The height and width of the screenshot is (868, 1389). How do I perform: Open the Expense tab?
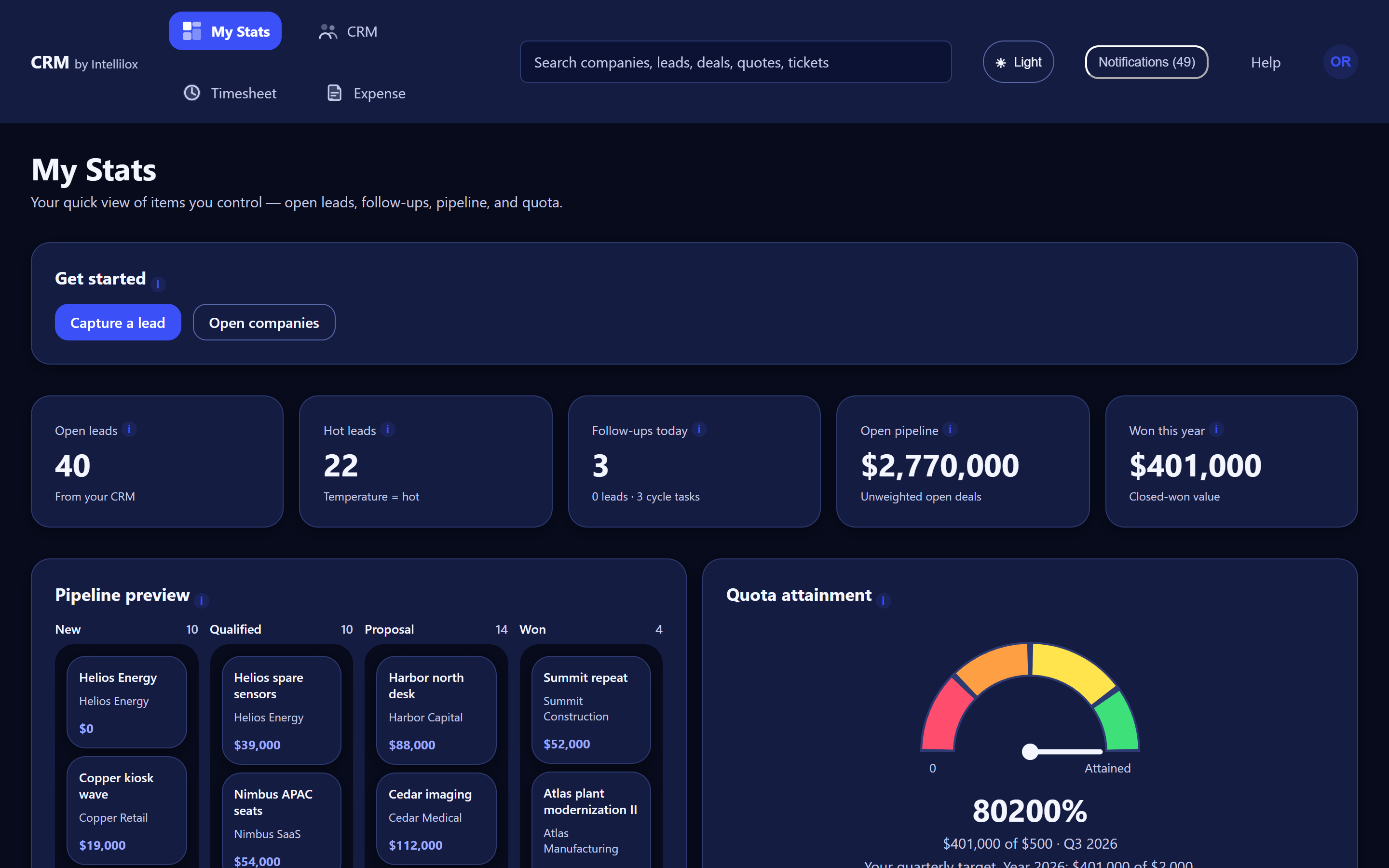pos(366,93)
